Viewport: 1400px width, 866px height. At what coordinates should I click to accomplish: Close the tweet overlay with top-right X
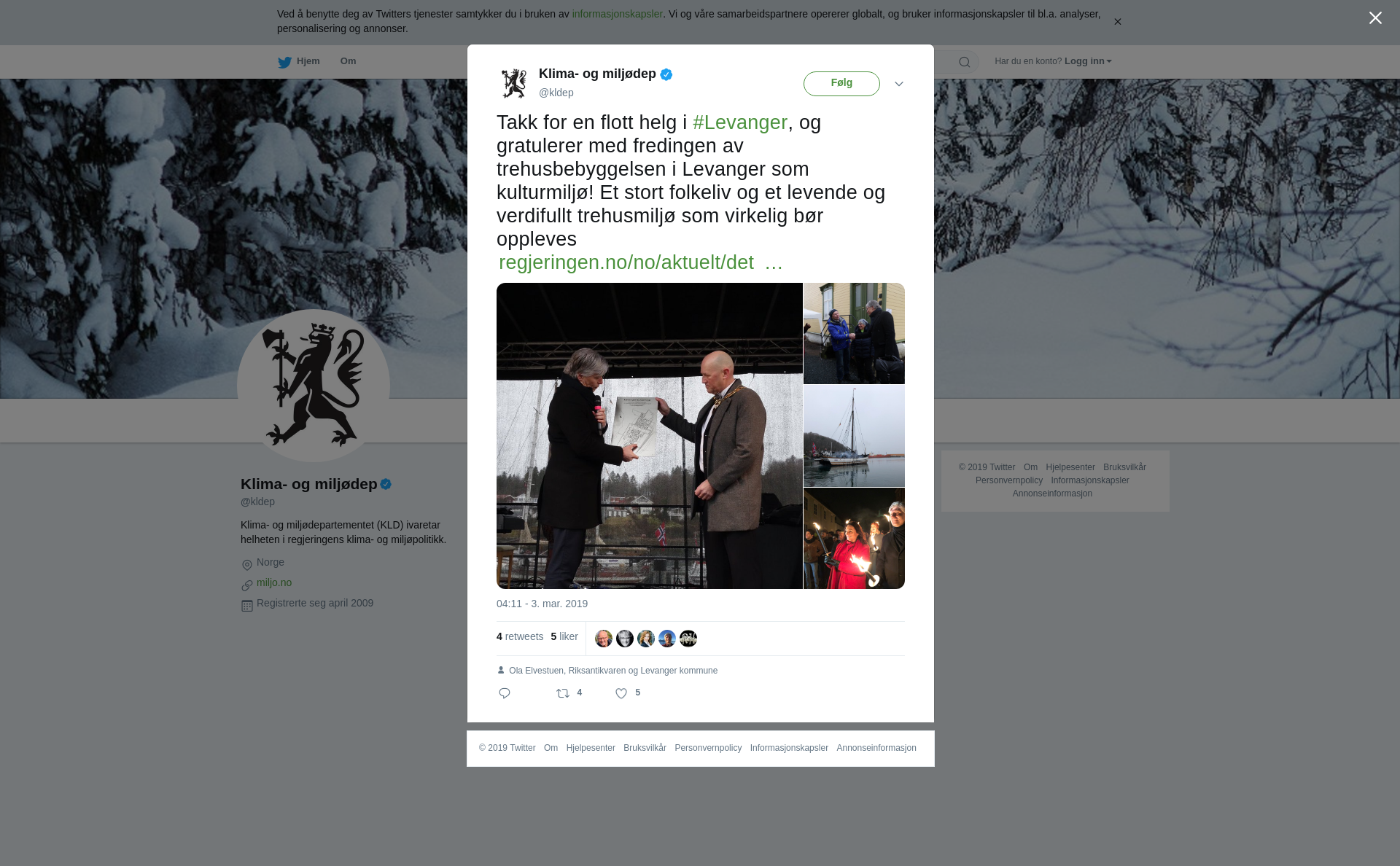click(1375, 18)
